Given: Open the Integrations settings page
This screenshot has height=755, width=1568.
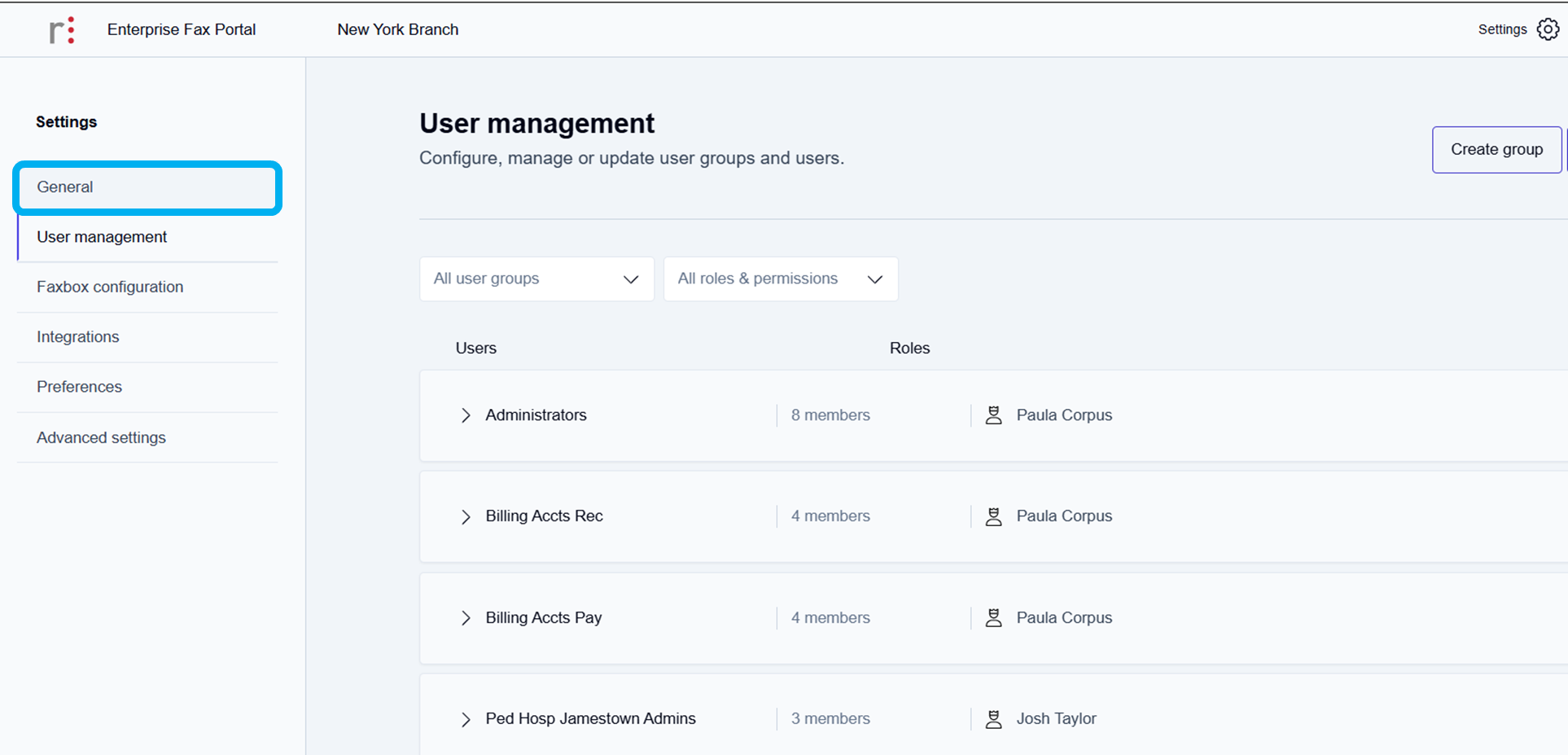Looking at the screenshot, I should tap(78, 337).
